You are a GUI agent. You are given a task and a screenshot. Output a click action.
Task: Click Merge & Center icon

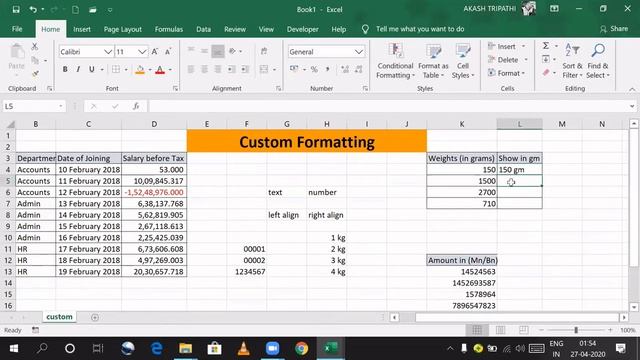(x=264, y=69)
